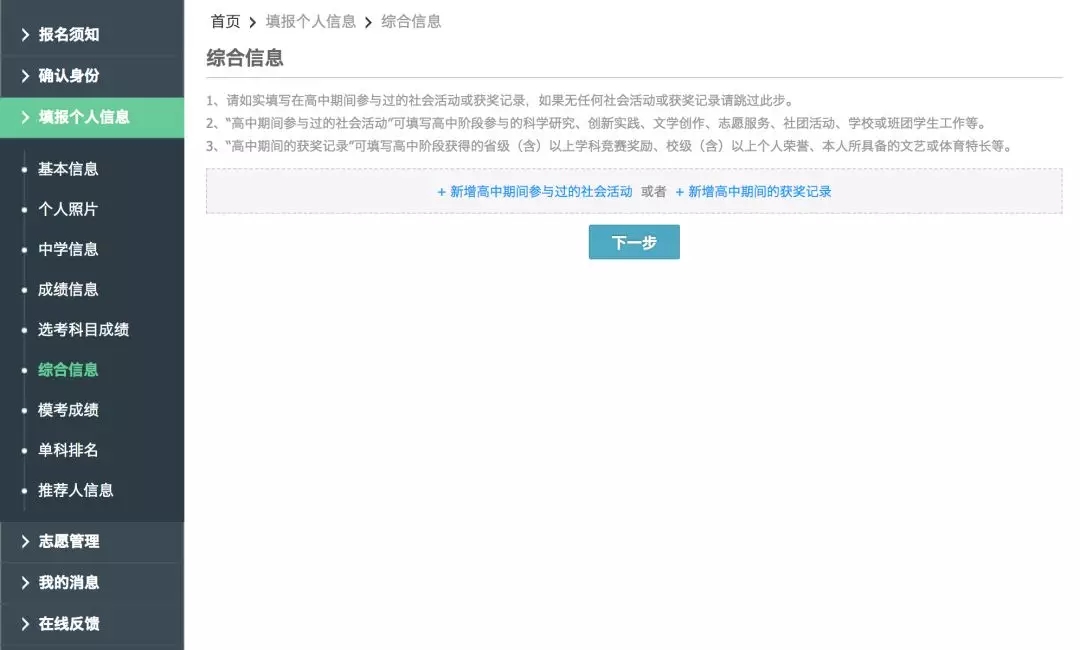Go to the 个人照片 page
The width and height of the screenshot is (1080, 650).
click(x=68, y=209)
